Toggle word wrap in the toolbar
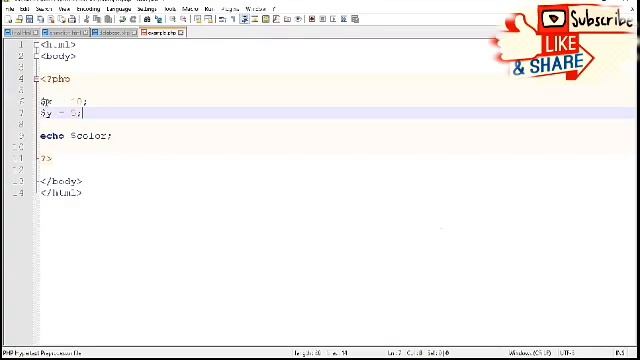Screen dimensions: 640x360 point(222,19)
